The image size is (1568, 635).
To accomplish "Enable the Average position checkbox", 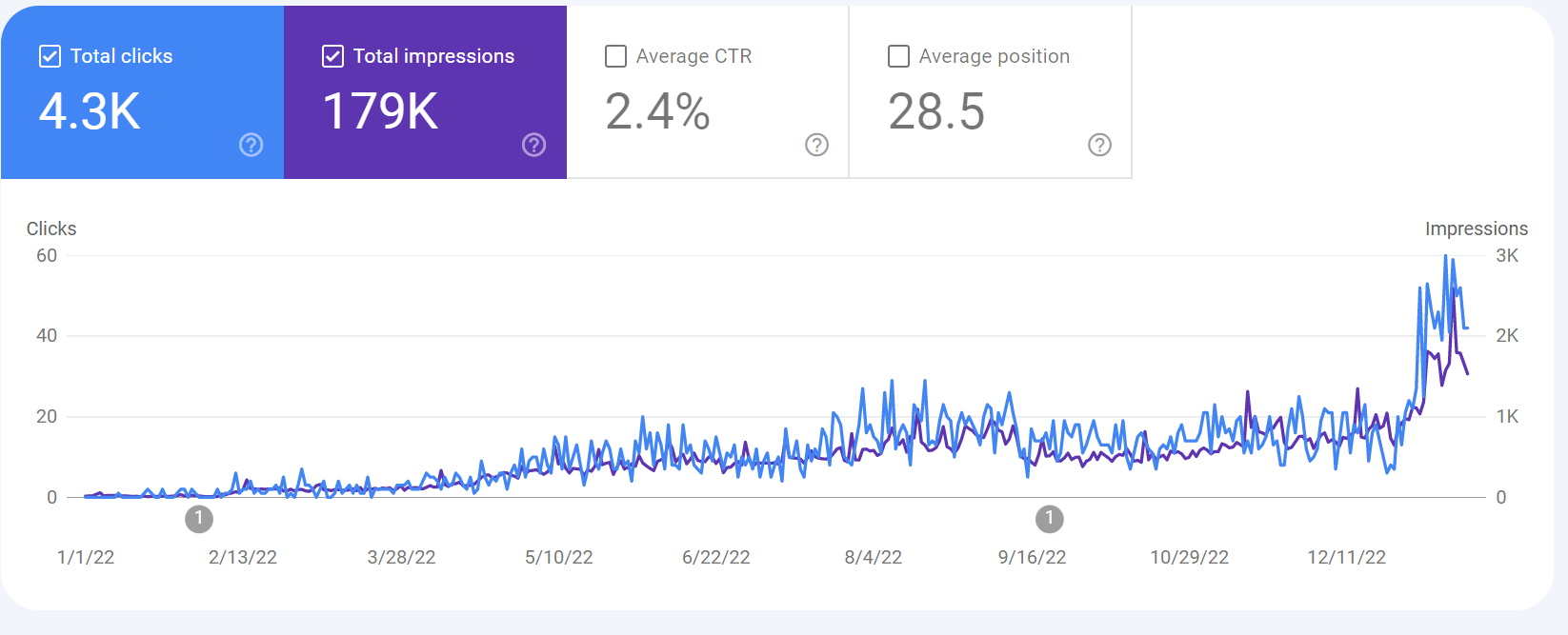I will [898, 56].
